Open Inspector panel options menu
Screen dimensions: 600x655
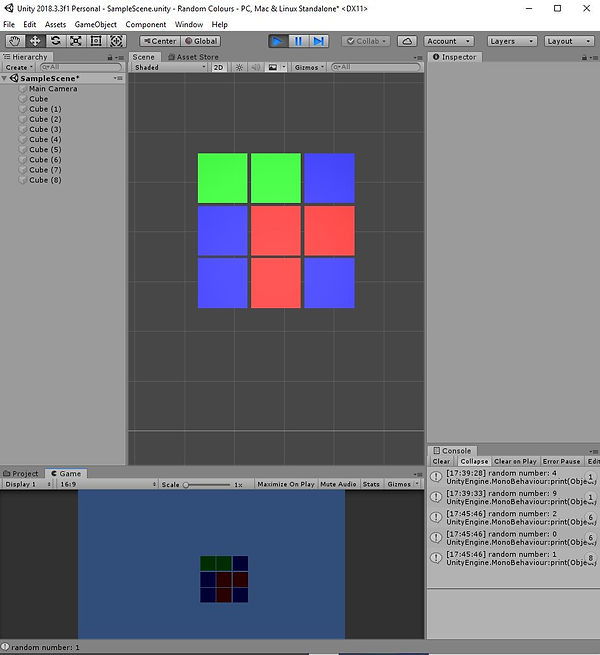click(x=594, y=58)
